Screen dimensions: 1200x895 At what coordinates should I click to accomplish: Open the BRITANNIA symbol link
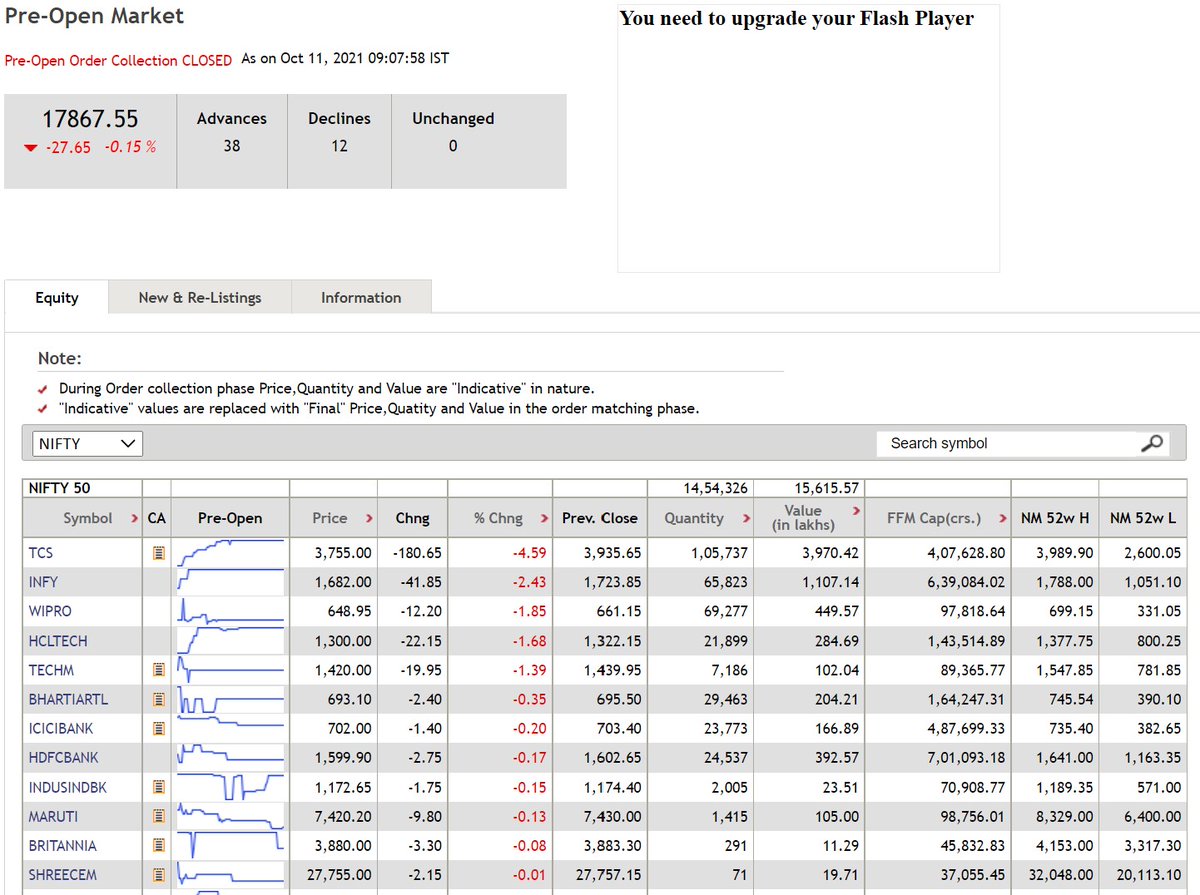63,846
